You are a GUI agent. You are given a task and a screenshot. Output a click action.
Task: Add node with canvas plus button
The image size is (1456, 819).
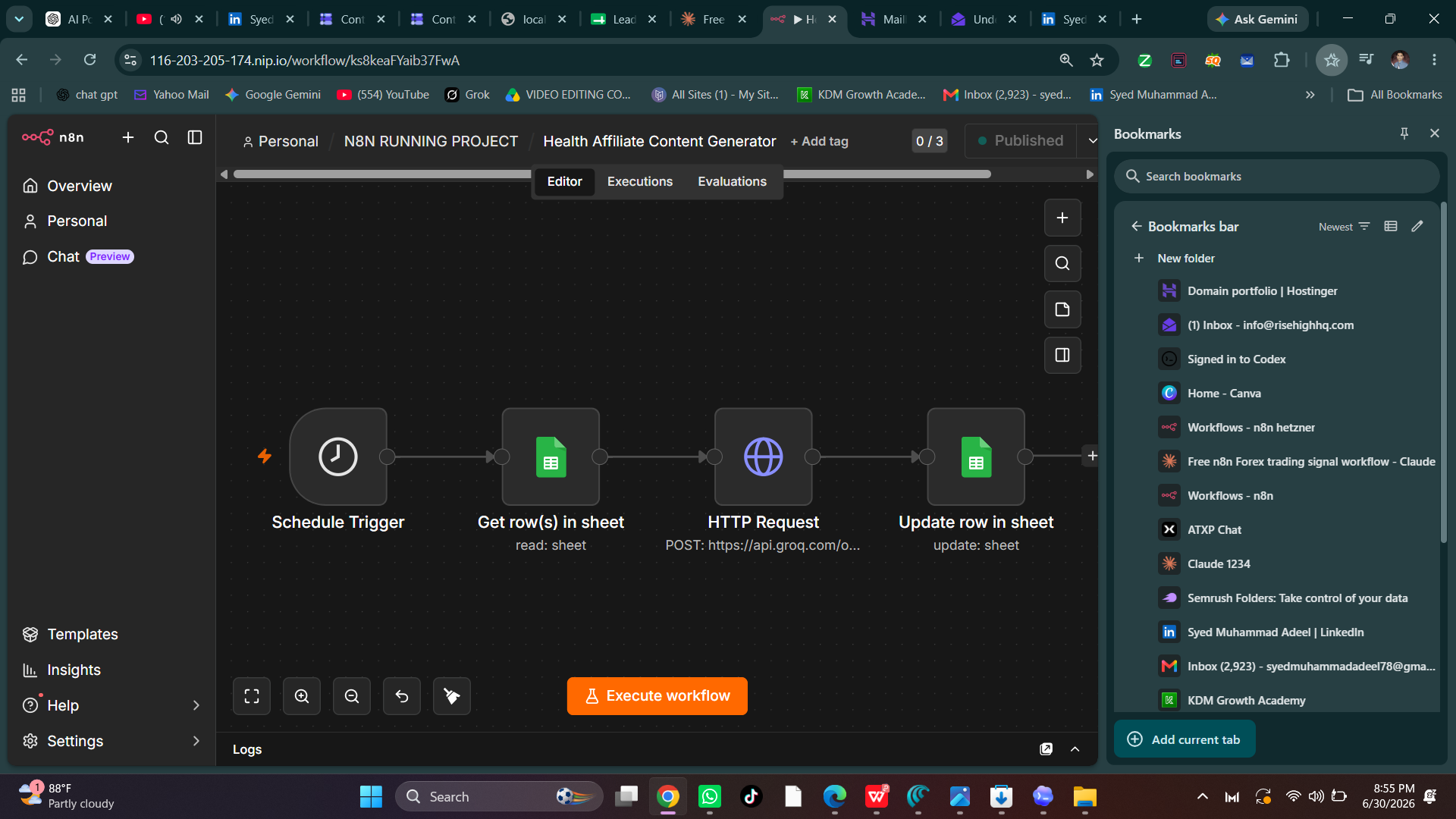(x=1062, y=218)
